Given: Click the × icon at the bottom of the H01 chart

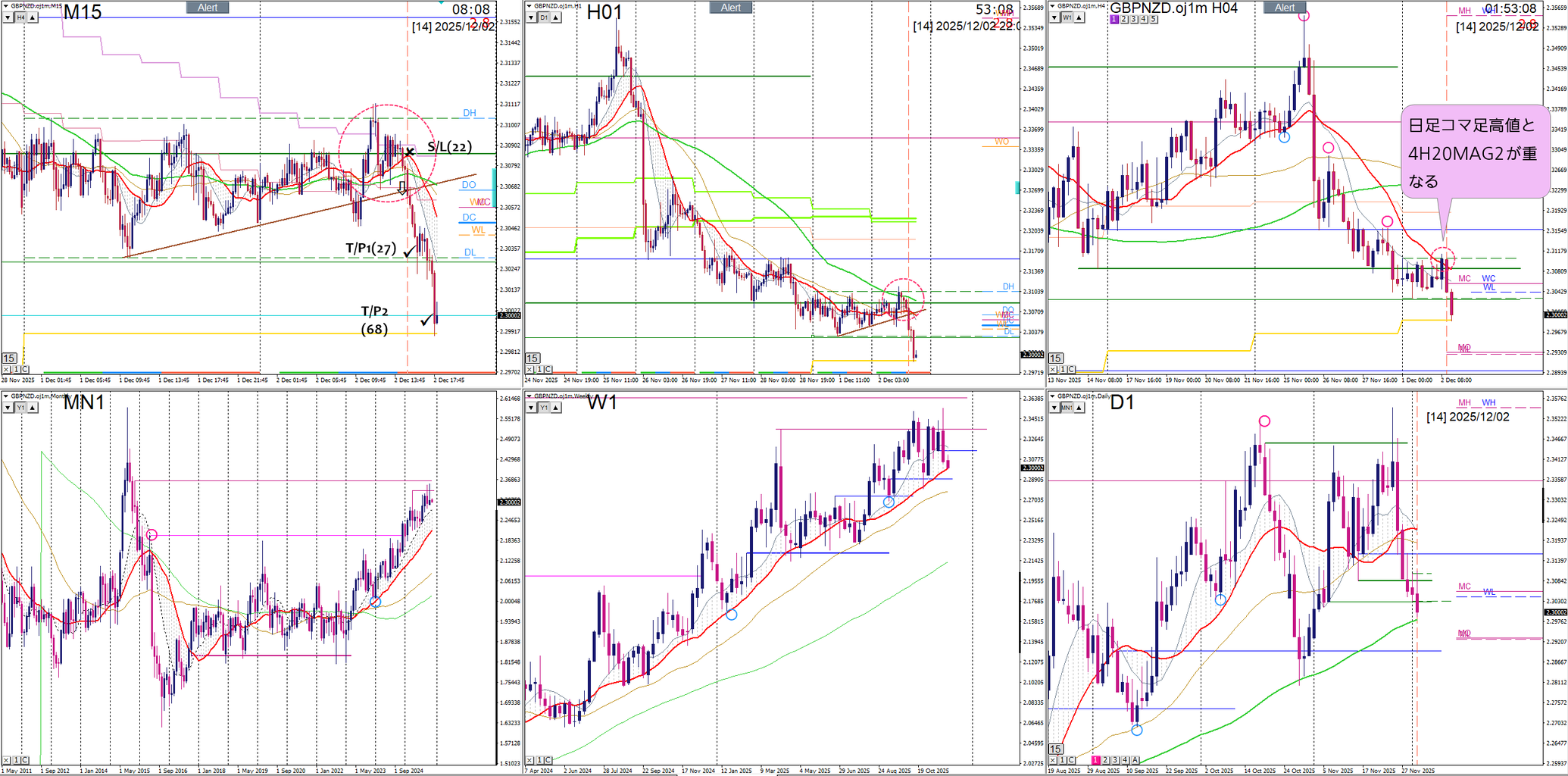Looking at the screenshot, I should [x=530, y=369].
